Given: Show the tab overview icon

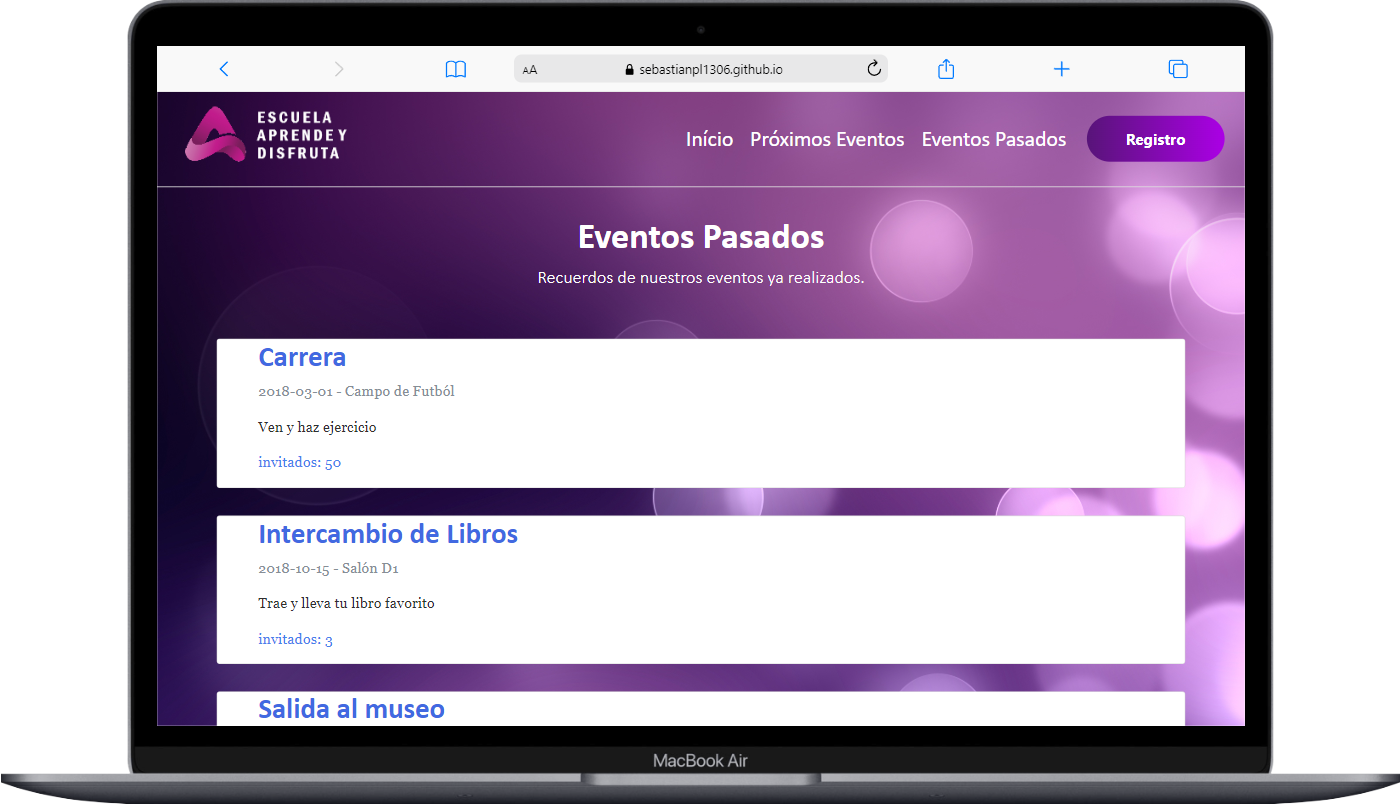Looking at the screenshot, I should coord(1178,69).
